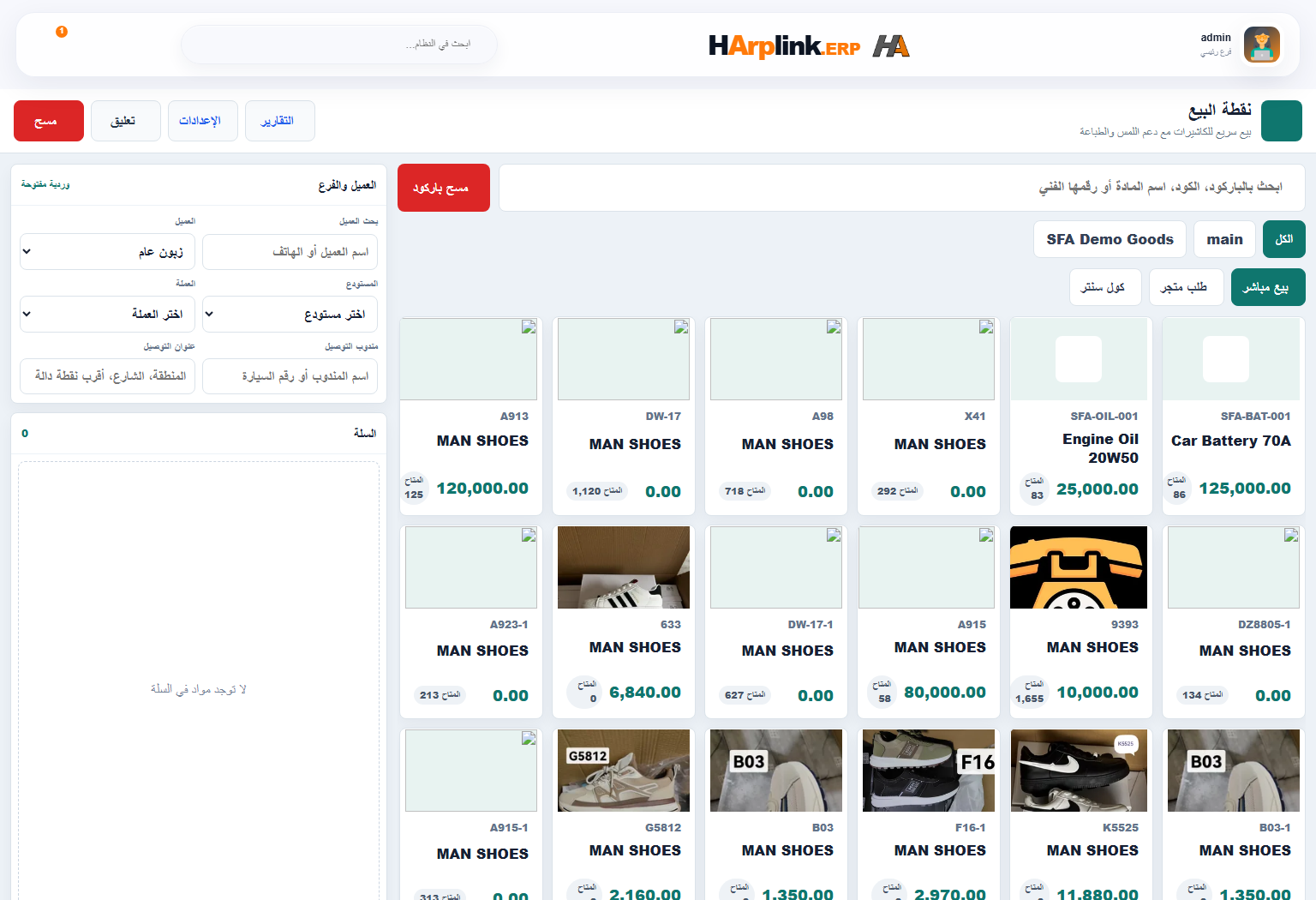The height and width of the screenshot is (900, 1316).
Task: Focus the barcode and item search field
Action: pyautogui.click(x=902, y=188)
